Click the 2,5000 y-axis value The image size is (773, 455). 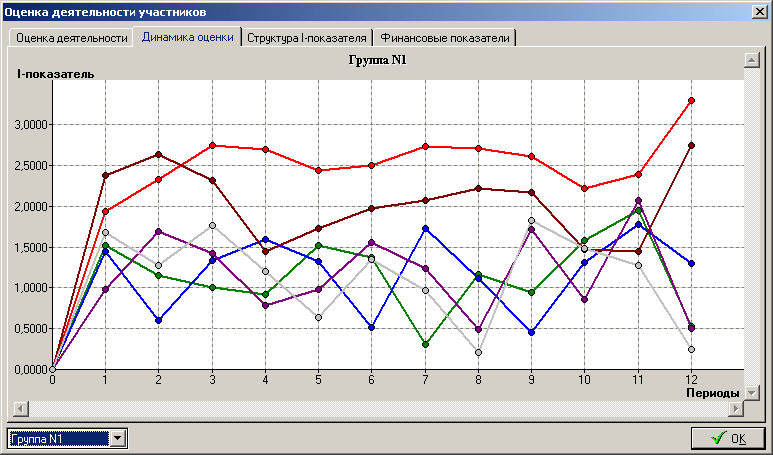31,166
